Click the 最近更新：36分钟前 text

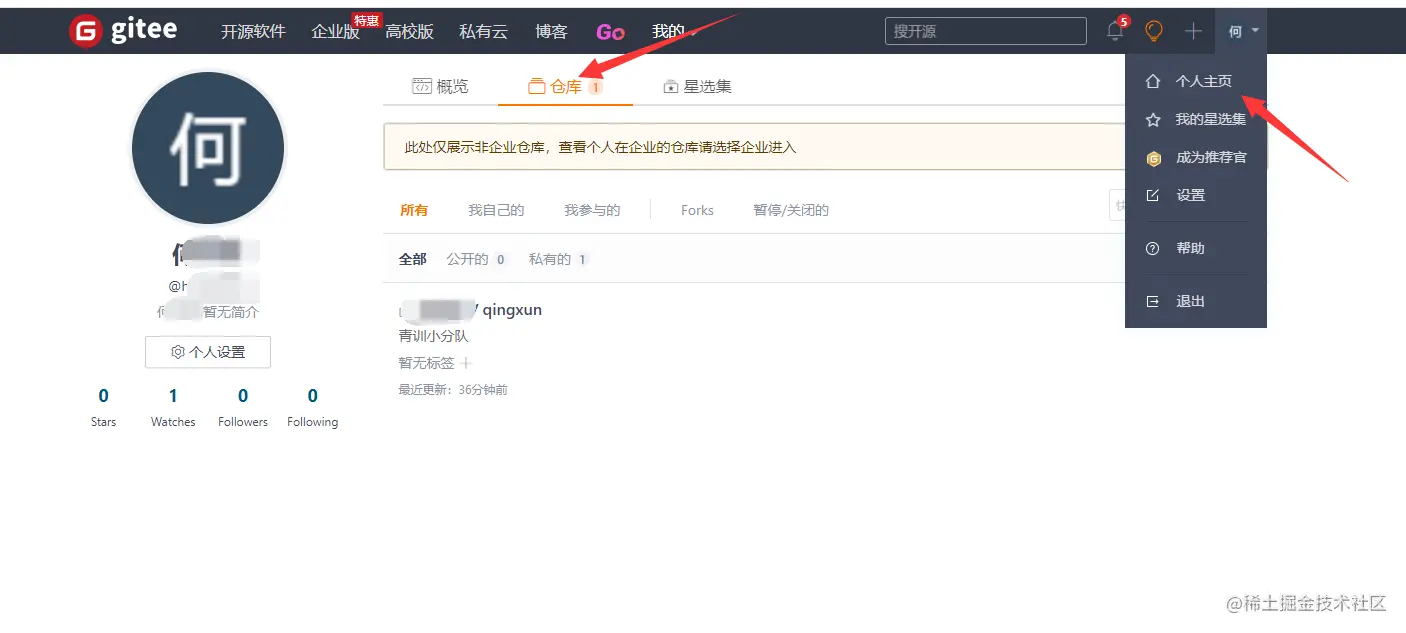coord(453,390)
